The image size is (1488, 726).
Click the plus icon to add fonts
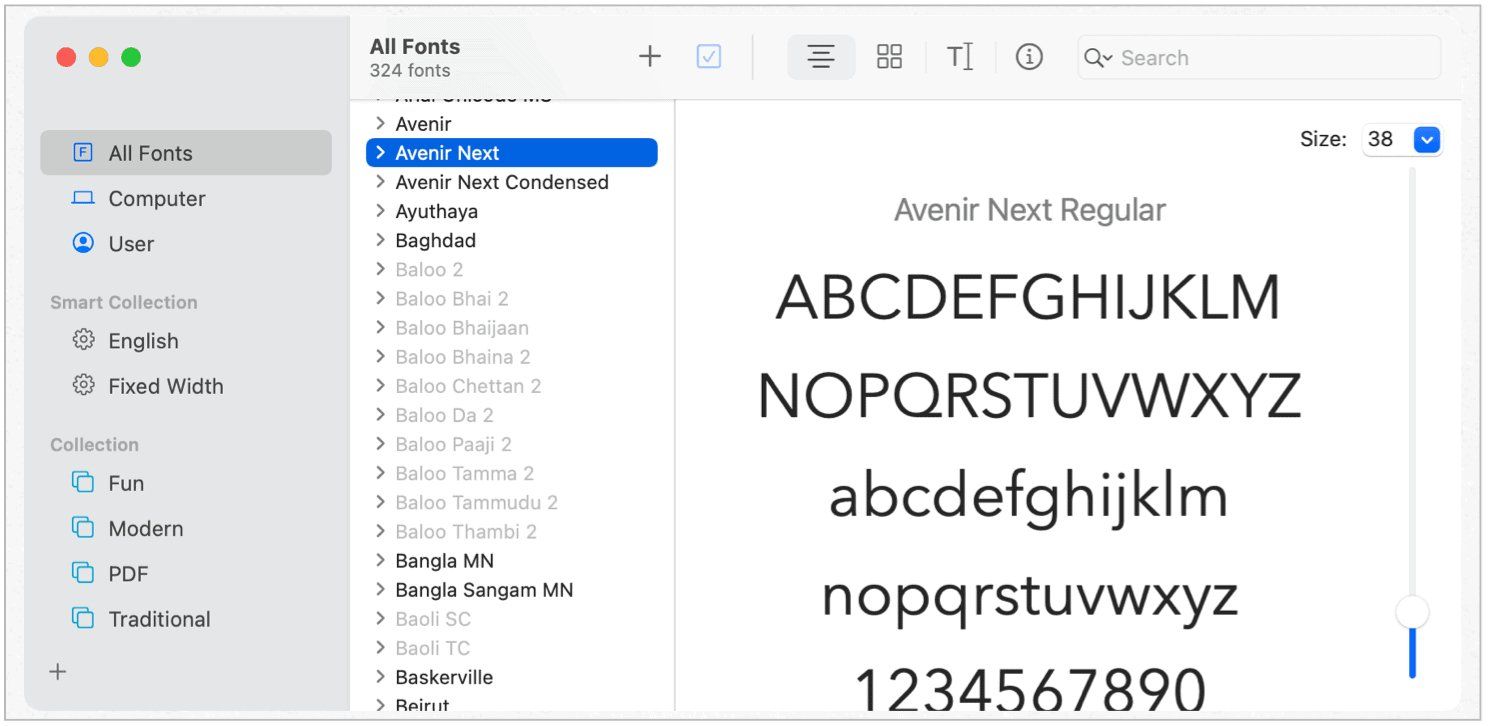click(650, 57)
